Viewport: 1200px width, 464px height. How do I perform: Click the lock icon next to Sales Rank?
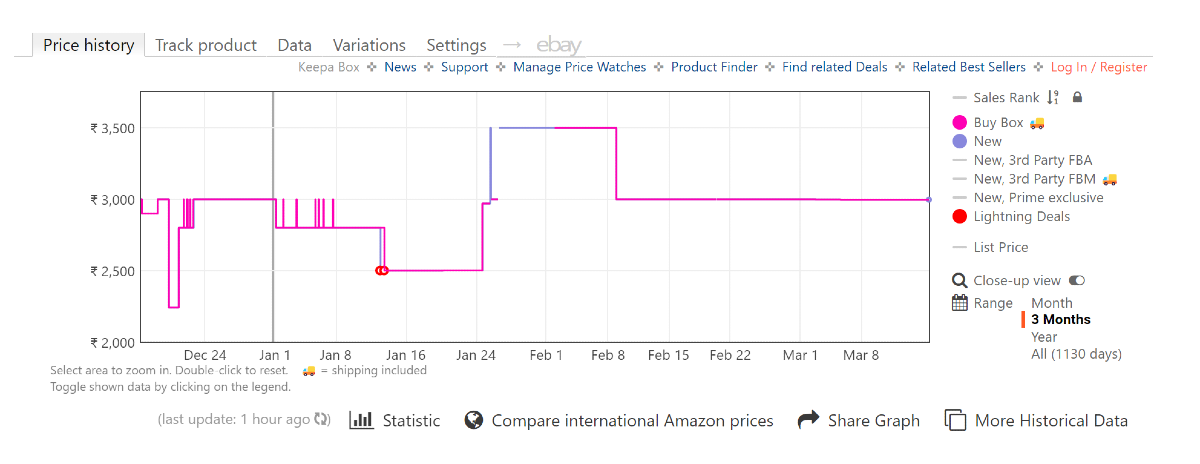tap(1077, 98)
